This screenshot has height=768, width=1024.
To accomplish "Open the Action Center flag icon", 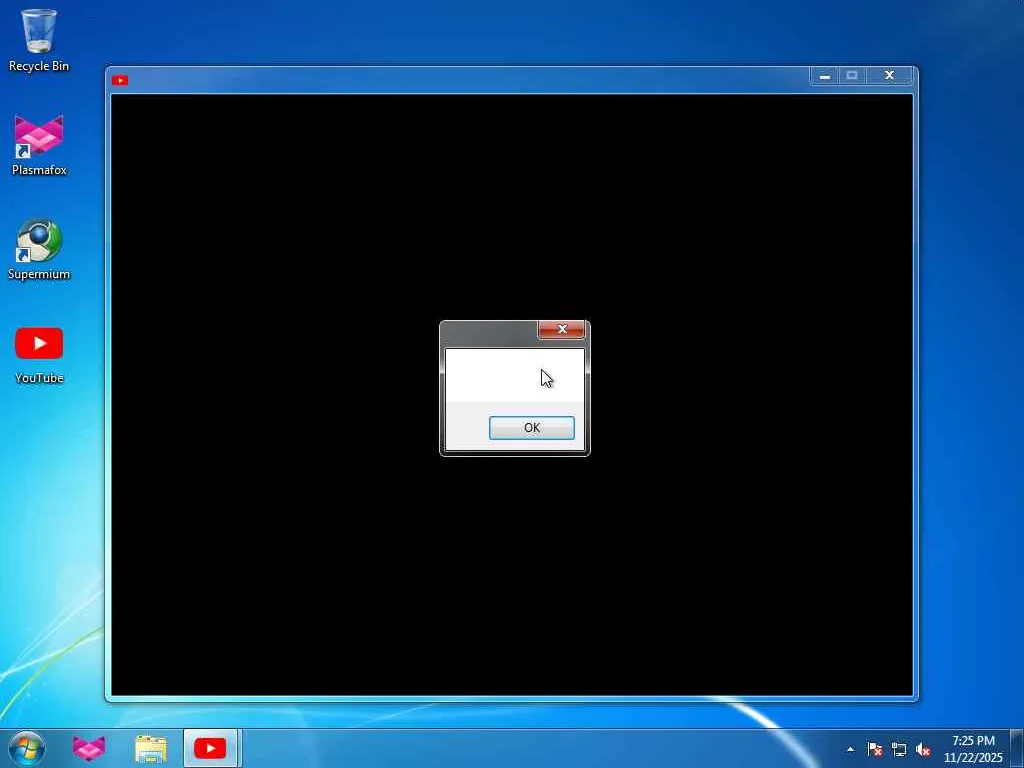I will [x=874, y=749].
